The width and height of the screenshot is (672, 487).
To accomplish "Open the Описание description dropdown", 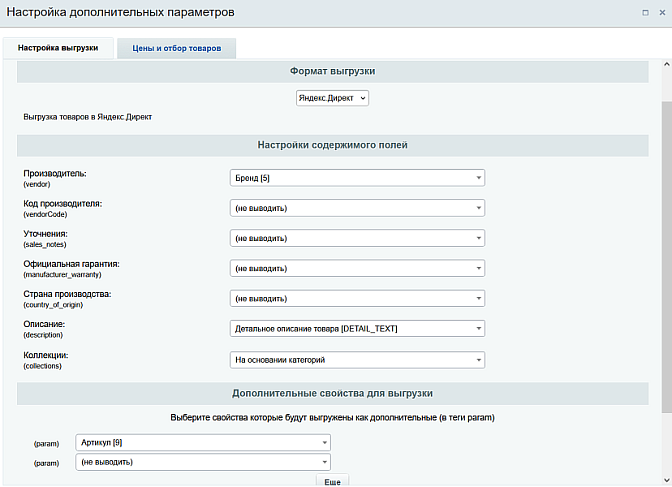I will [357, 328].
